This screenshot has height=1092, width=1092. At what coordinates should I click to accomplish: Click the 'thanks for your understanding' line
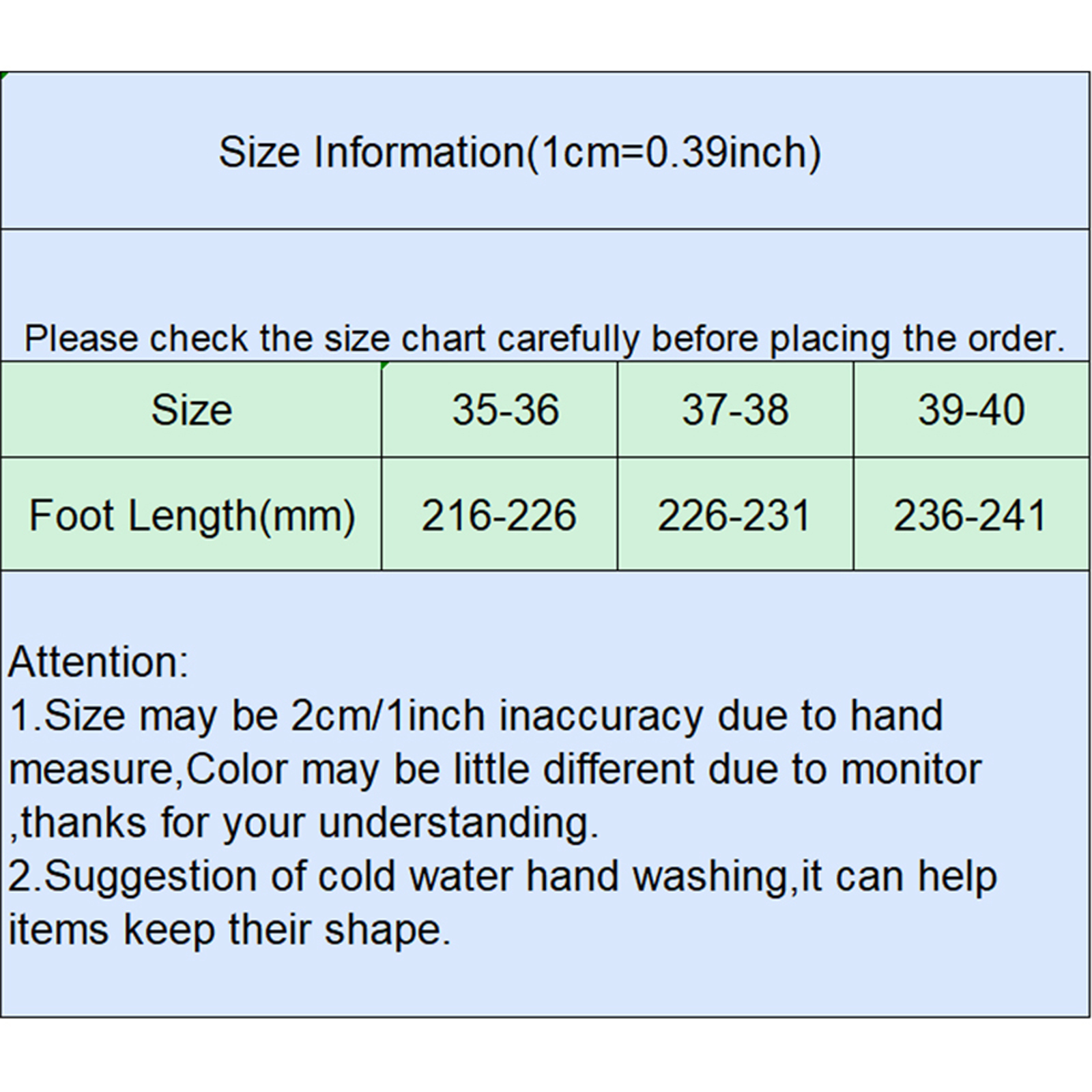click(307, 822)
